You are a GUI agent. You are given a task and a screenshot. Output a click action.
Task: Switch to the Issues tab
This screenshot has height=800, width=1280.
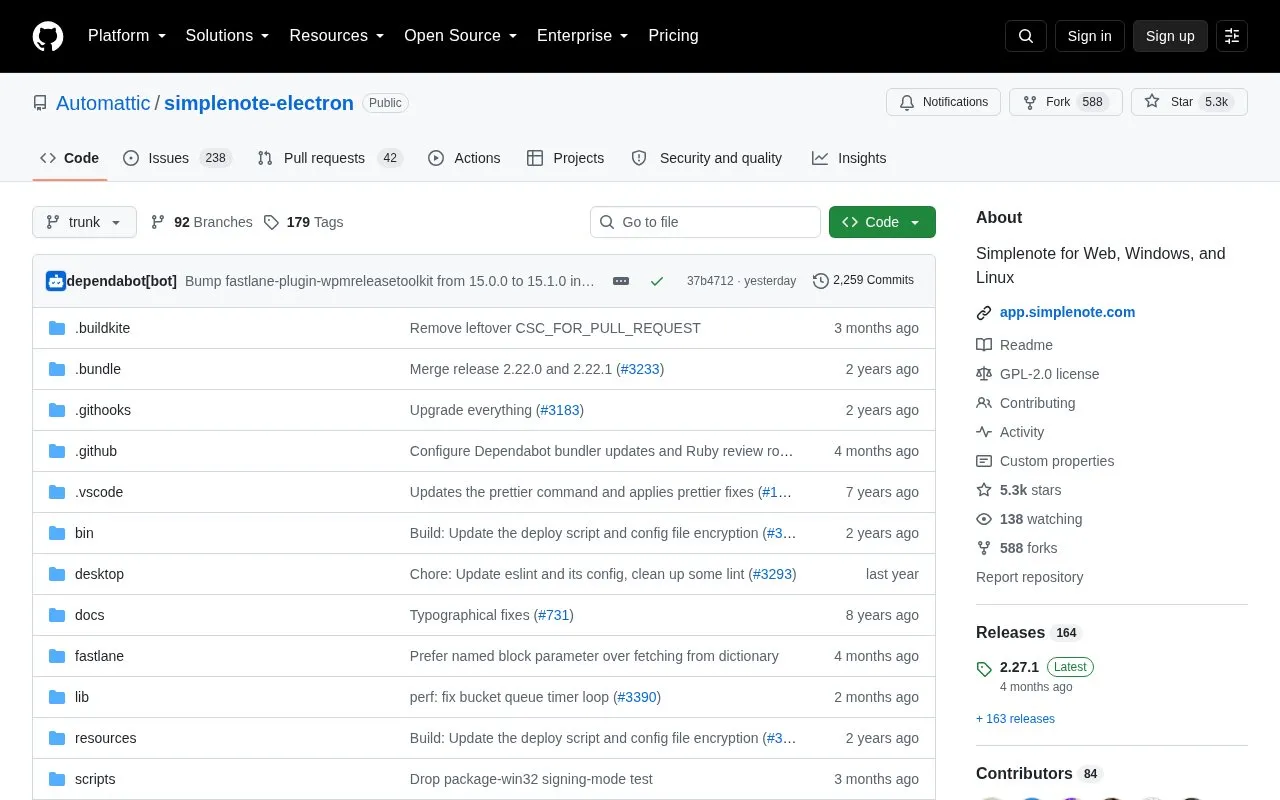(x=177, y=158)
